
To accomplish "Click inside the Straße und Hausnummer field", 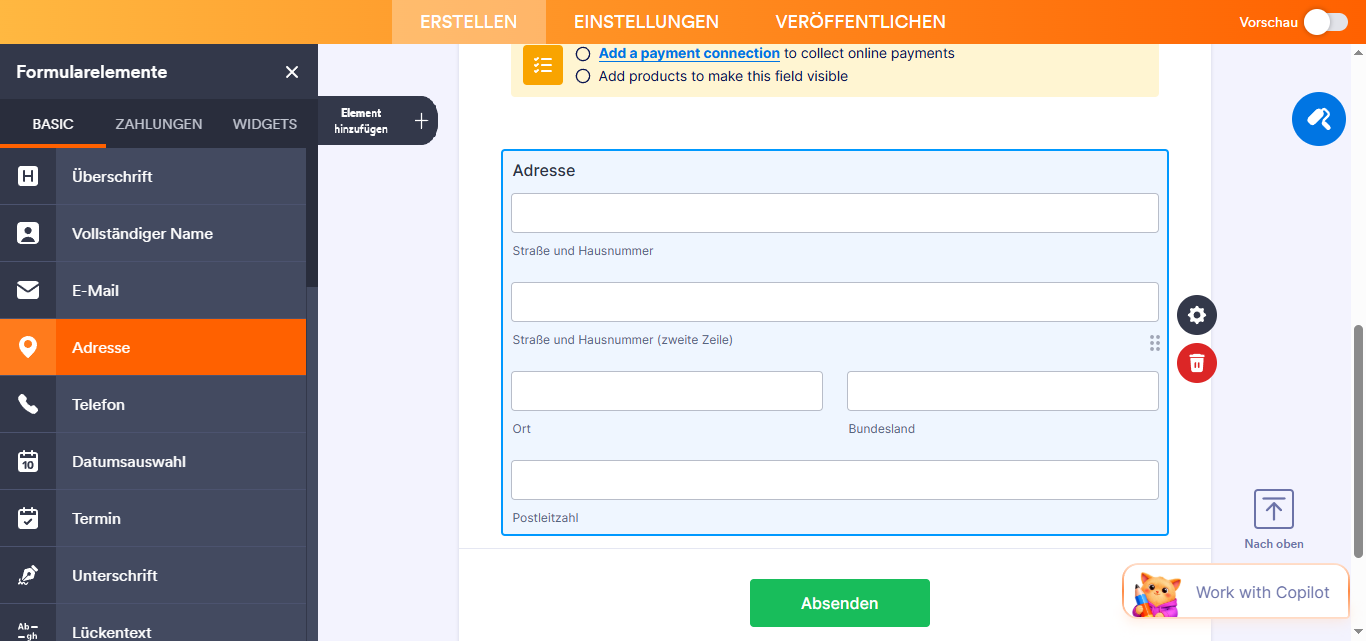I will pyautogui.click(x=834, y=212).
